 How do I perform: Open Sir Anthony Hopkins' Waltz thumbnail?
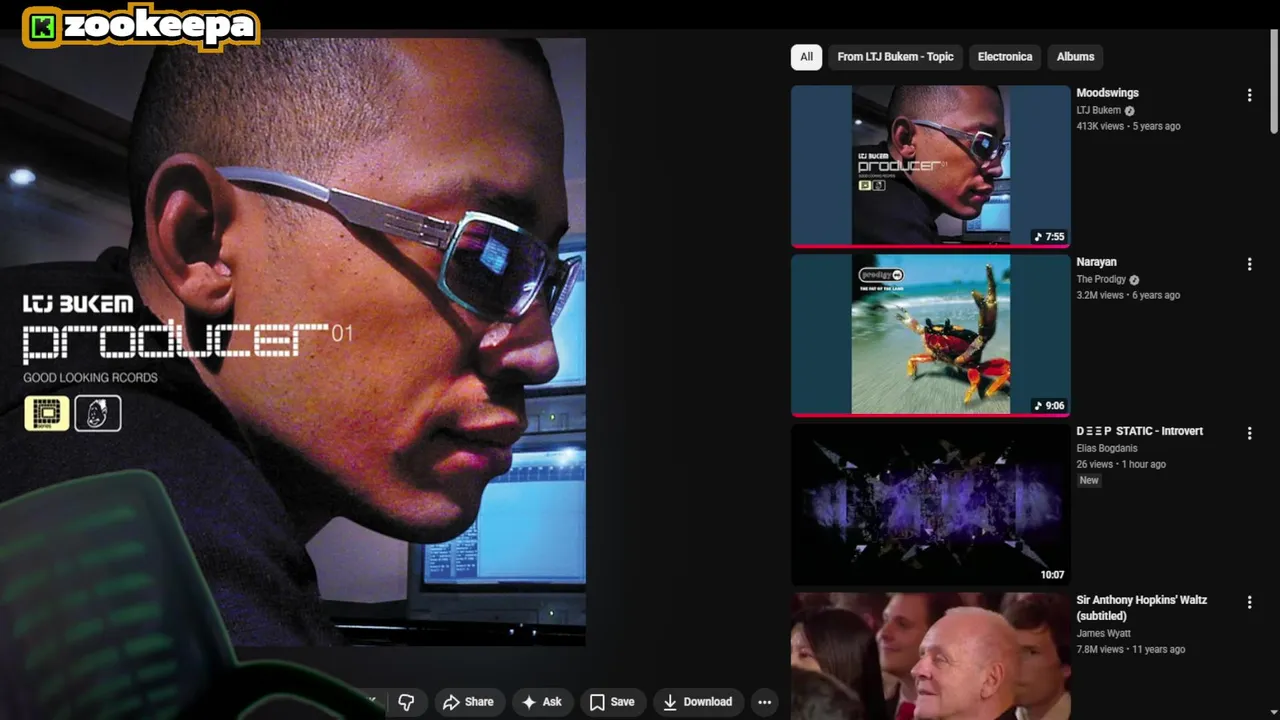coord(931,656)
